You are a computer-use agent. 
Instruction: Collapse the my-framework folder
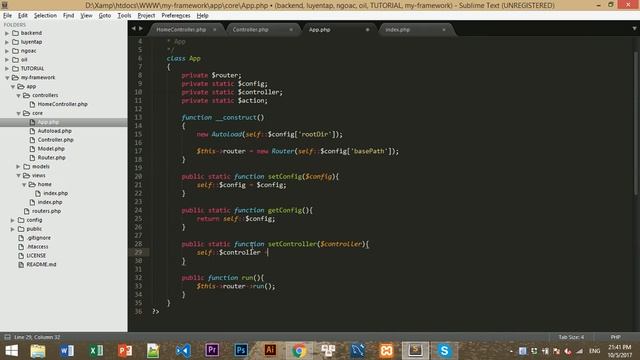[x=7, y=78]
